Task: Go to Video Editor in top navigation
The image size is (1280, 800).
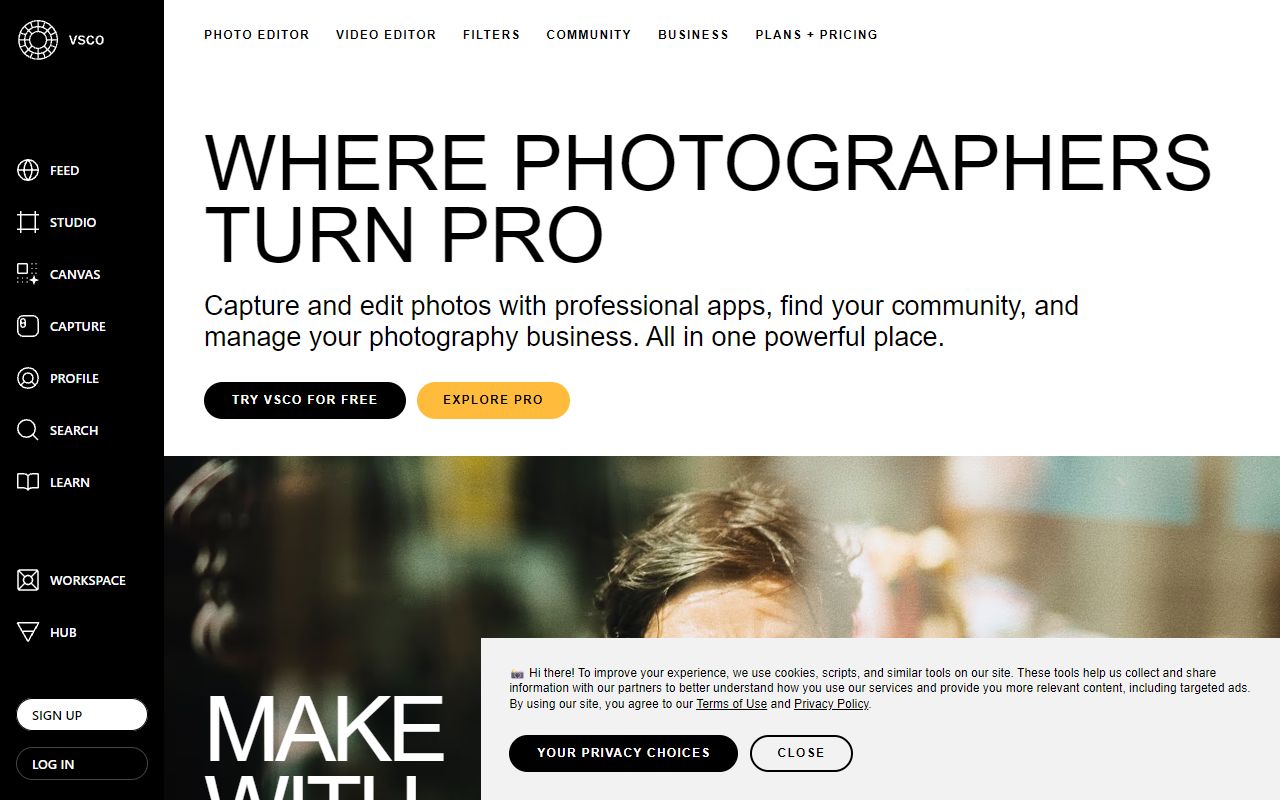Action: 386,34
